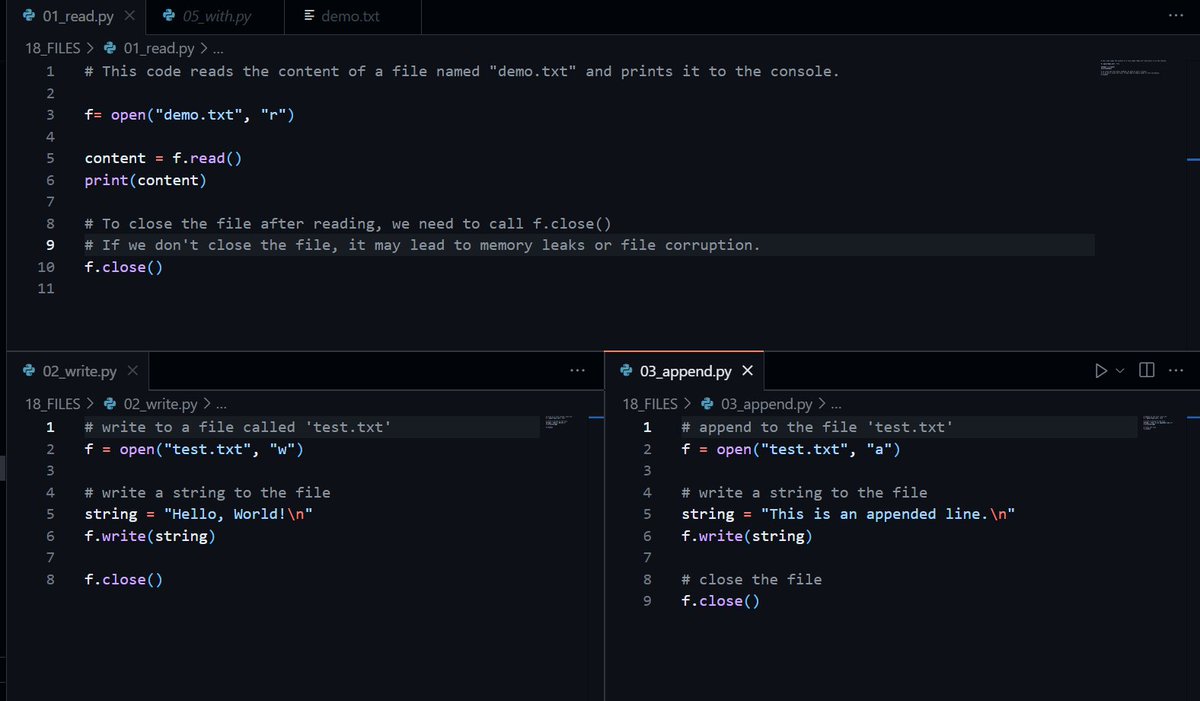Open the run options dropdown arrow
The width and height of the screenshot is (1200, 701).
tap(1120, 371)
